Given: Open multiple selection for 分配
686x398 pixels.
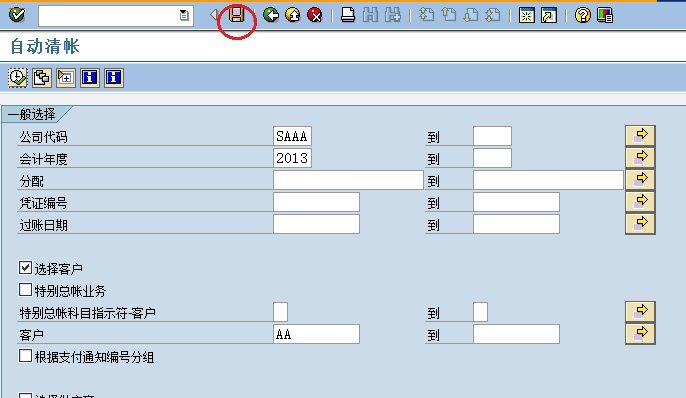Looking at the screenshot, I should pyautogui.click(x=640, y=179).
